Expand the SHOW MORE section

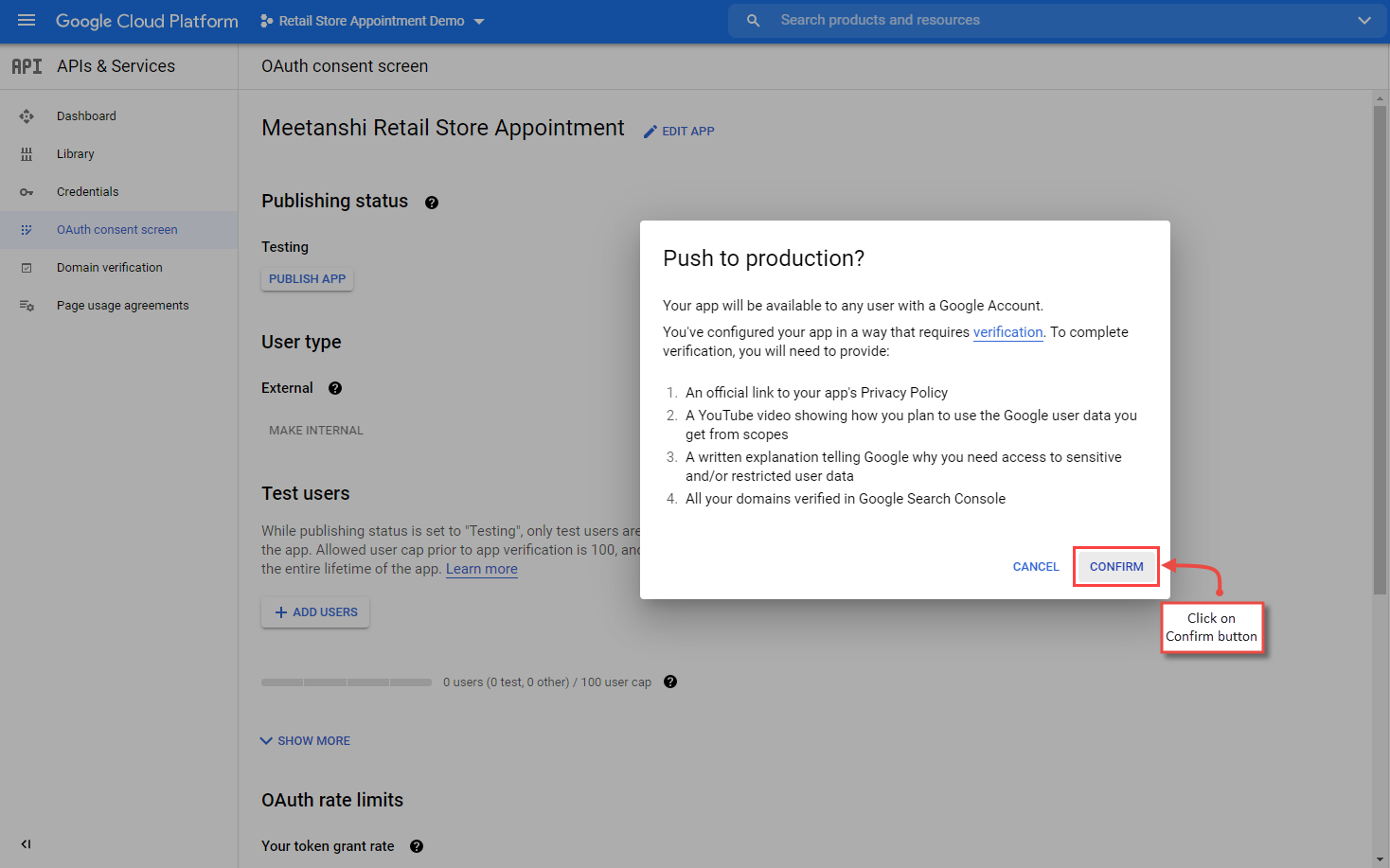click(305, 741)
